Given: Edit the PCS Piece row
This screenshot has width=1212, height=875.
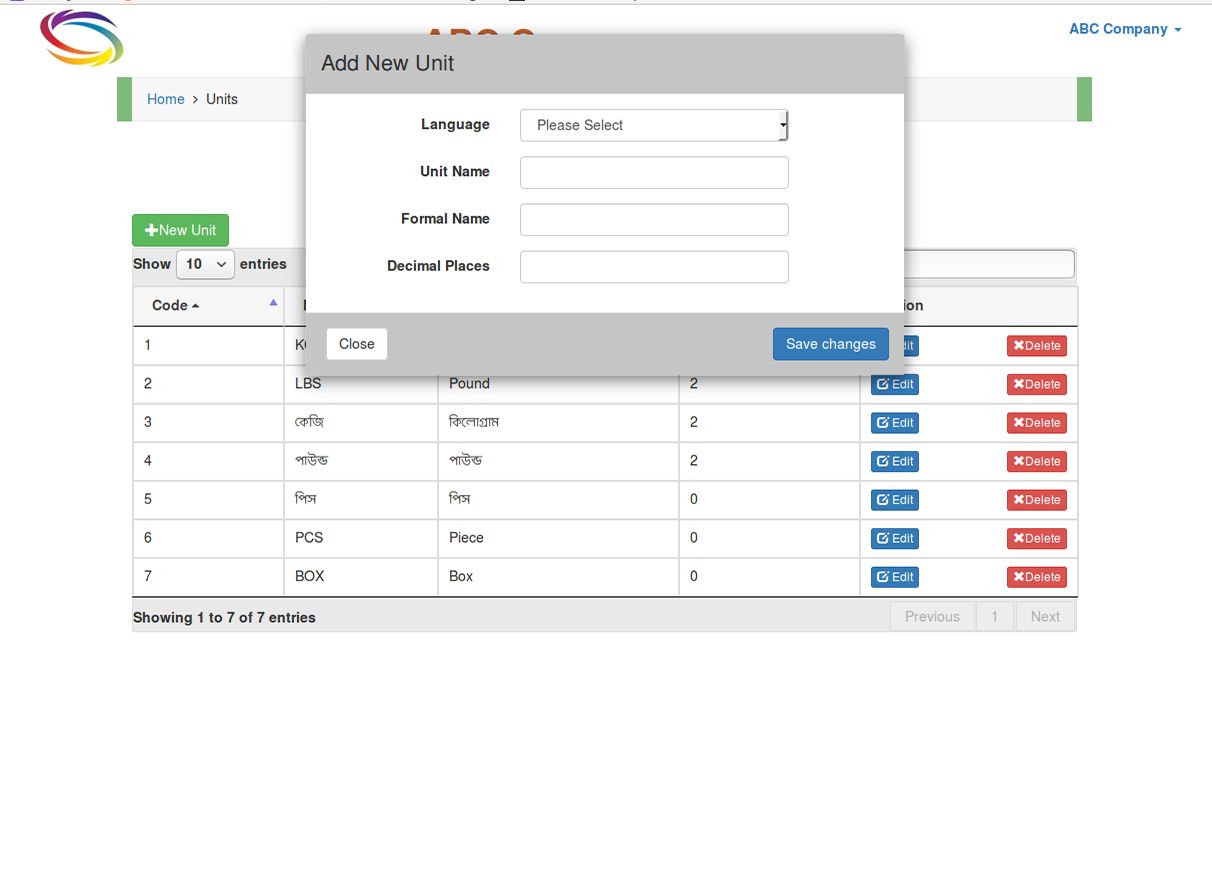Looking at the screenshot, I should [895, 538].
